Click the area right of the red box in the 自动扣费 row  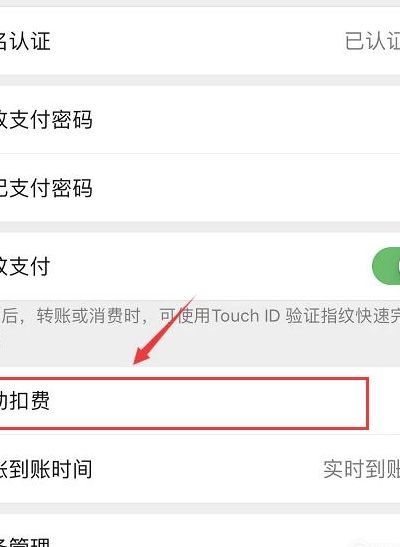coord(384,400)
